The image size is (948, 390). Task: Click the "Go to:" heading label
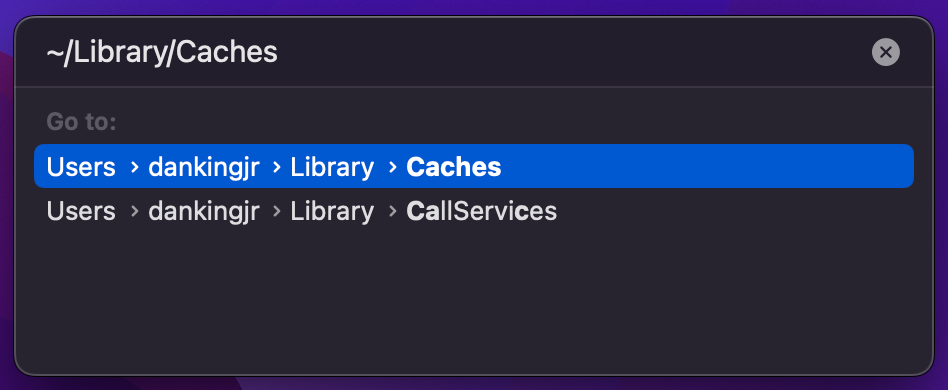[x=81, y=122]
